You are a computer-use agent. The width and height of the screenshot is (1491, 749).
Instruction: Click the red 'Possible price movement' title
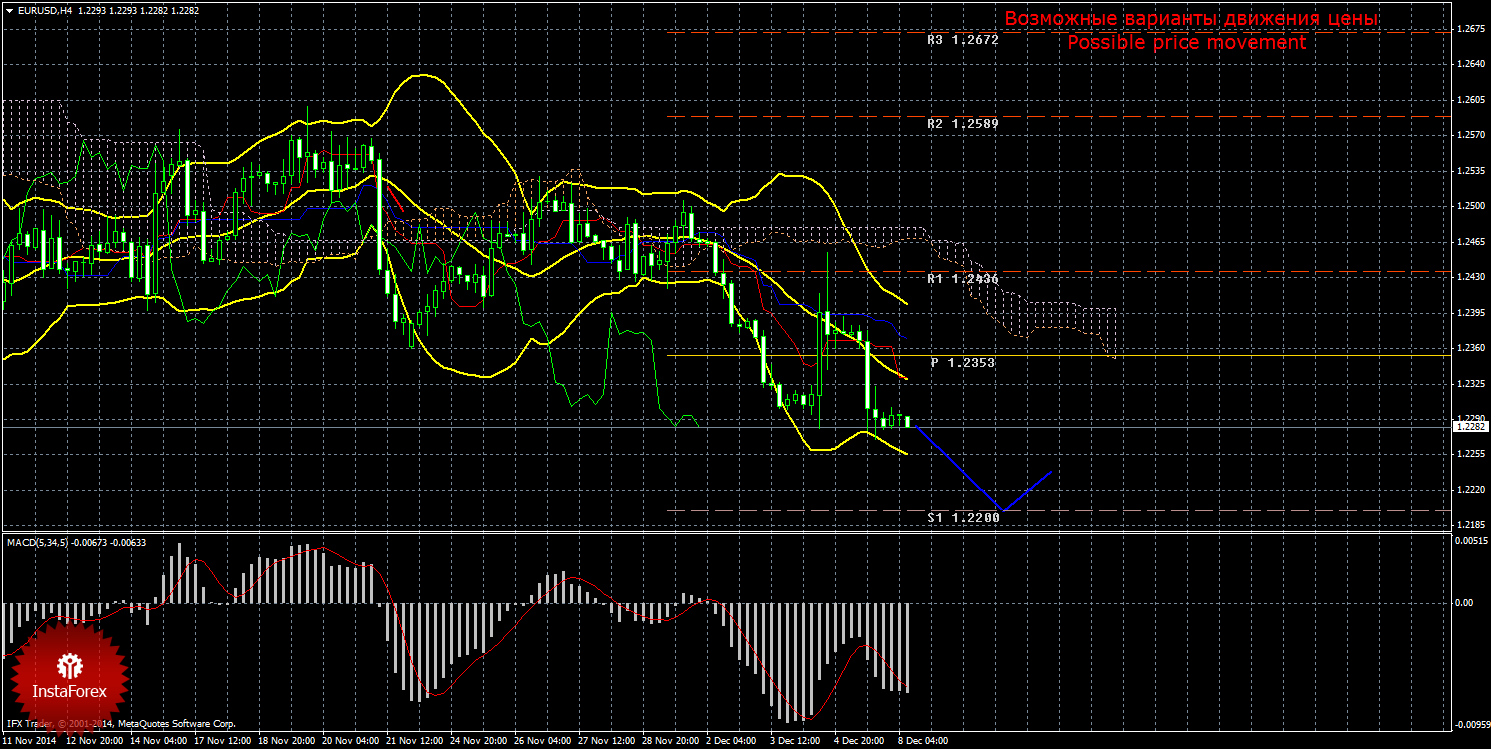[x=1186, y=43]
